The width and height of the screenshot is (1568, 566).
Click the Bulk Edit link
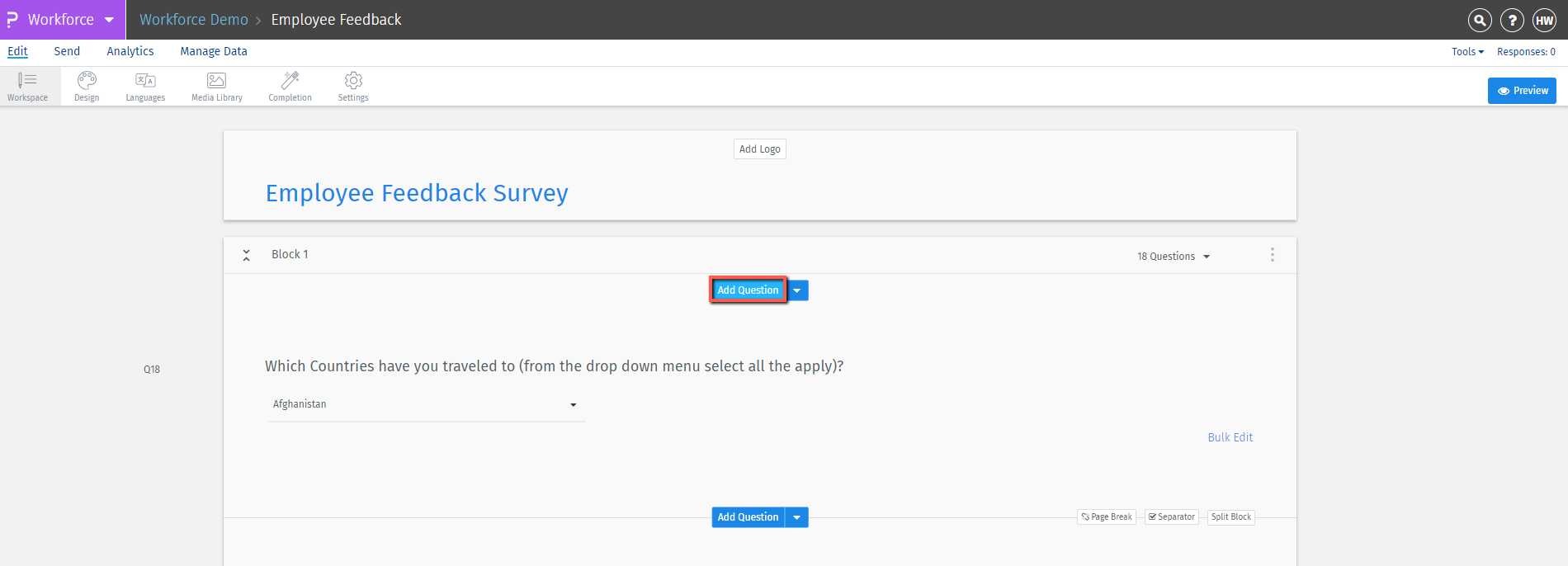point(1230,437)
